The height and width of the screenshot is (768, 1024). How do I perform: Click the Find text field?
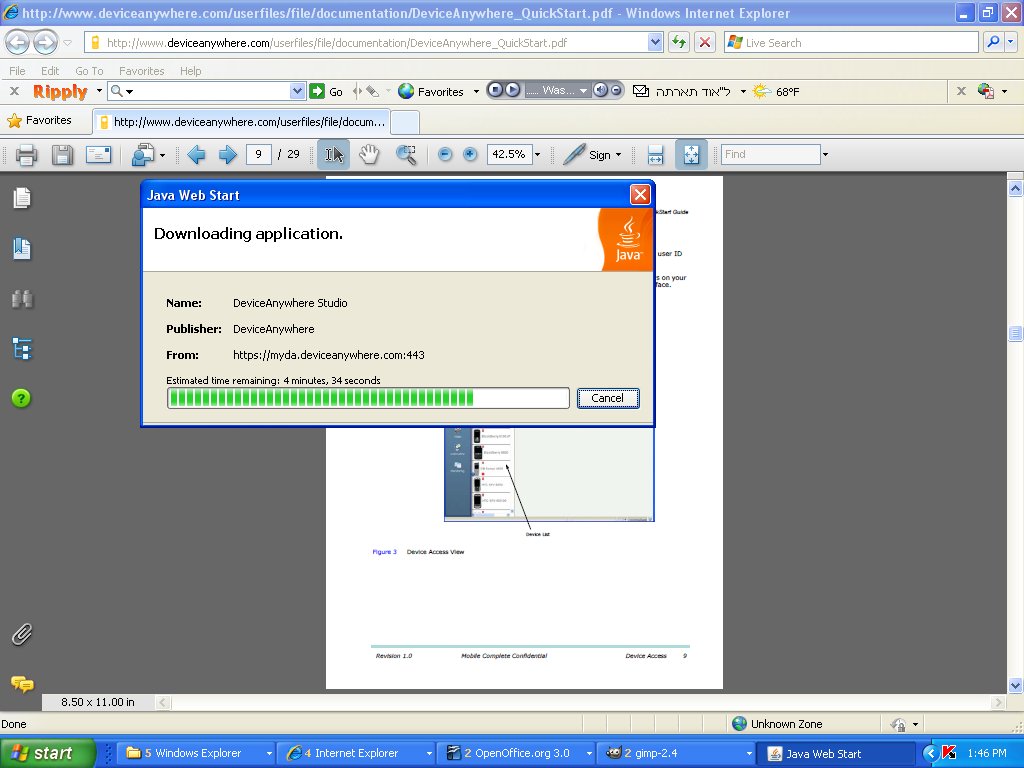771,155
